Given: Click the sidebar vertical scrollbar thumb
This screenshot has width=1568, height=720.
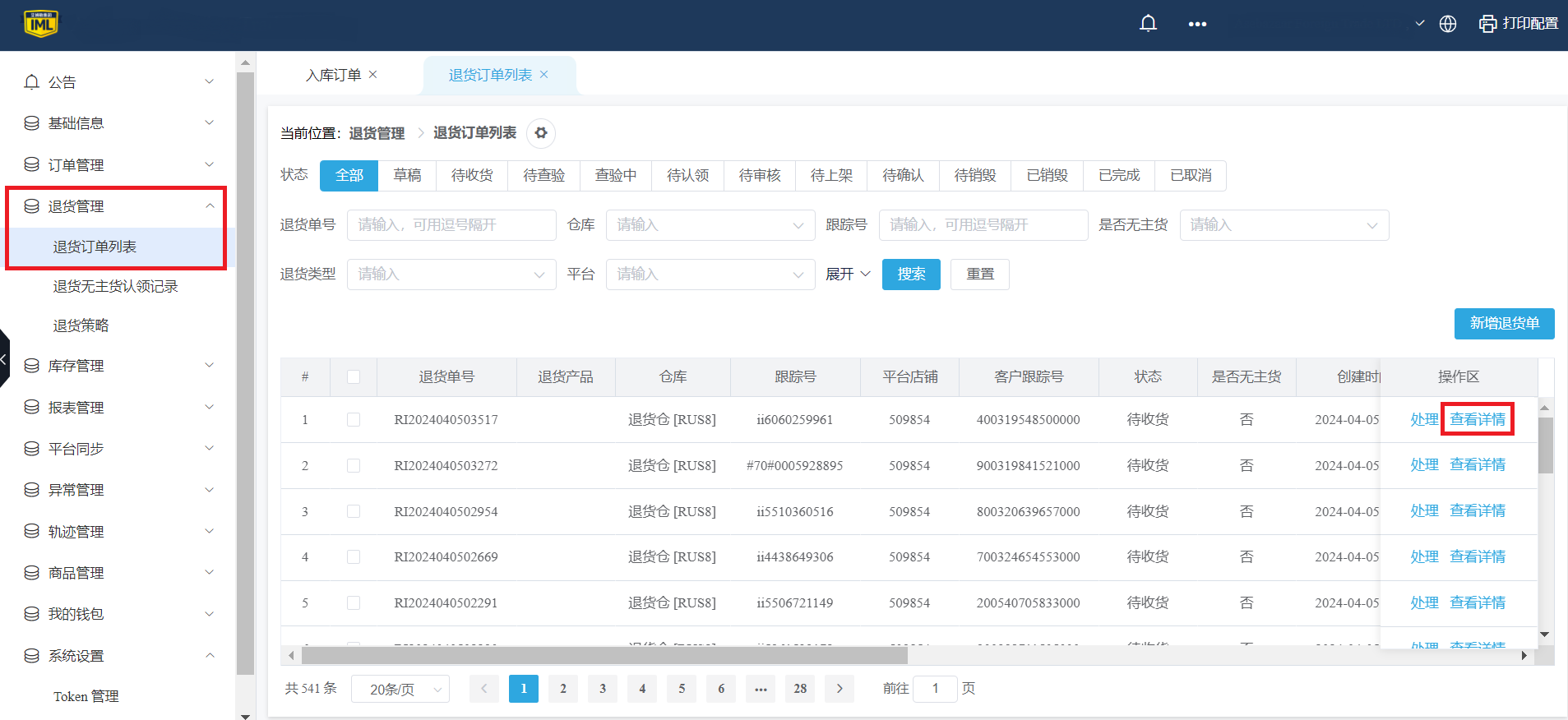Looking at the screenshot, I should click(245, 373).
